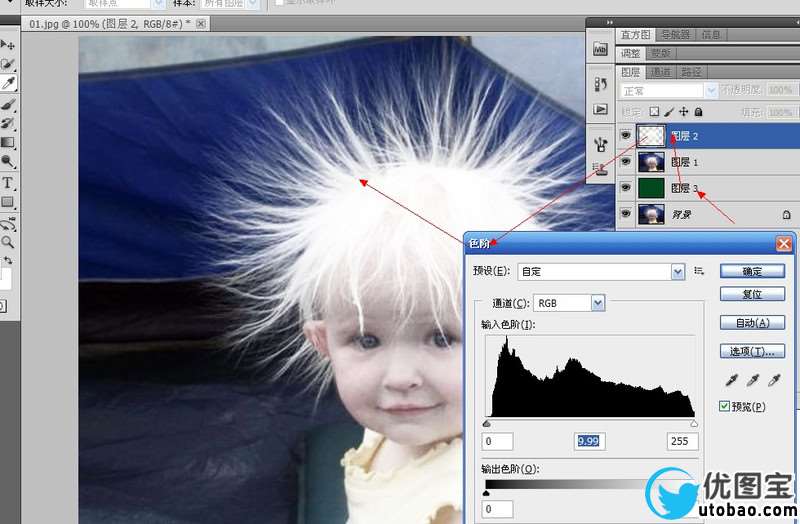Open the 通道(C) RGB channel dropdown
The height and width of the screenshot is (524, 800).
point(569,303)
